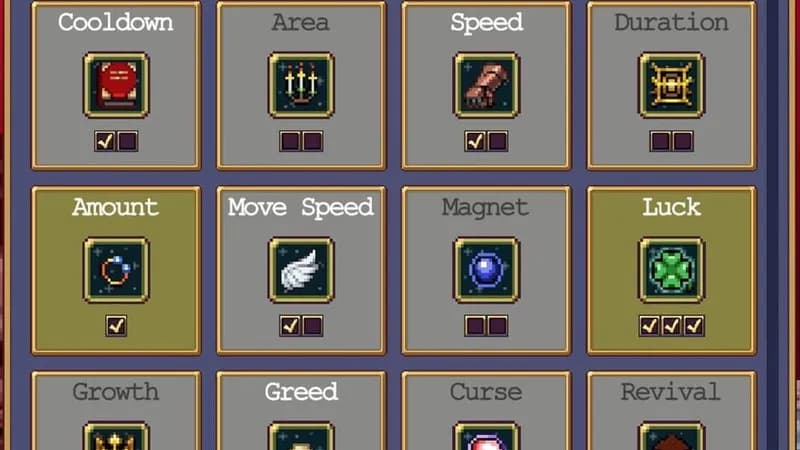Select the Revival power-up title

click(671, 392)
